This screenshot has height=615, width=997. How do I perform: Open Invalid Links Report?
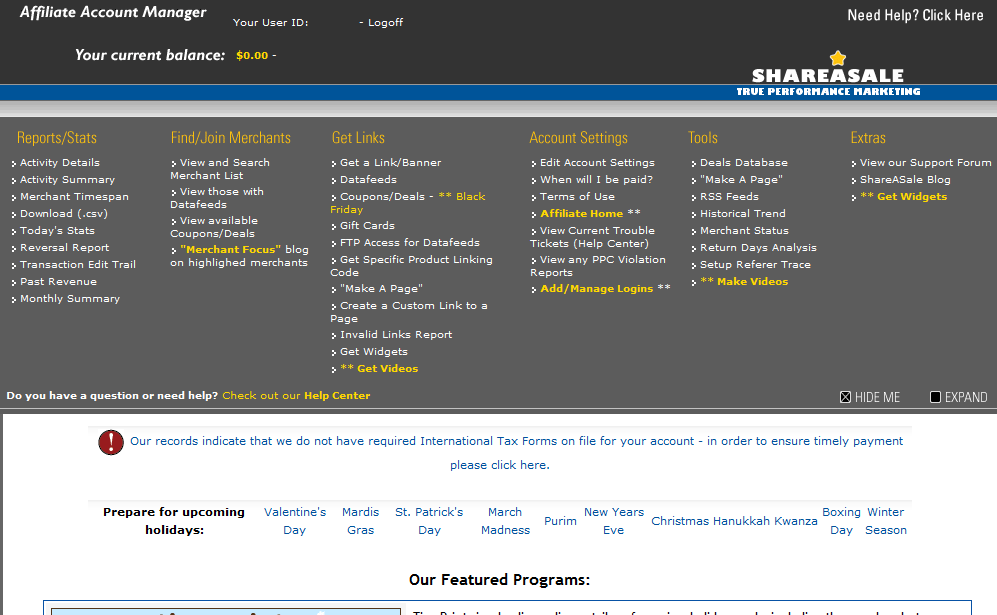396,335
